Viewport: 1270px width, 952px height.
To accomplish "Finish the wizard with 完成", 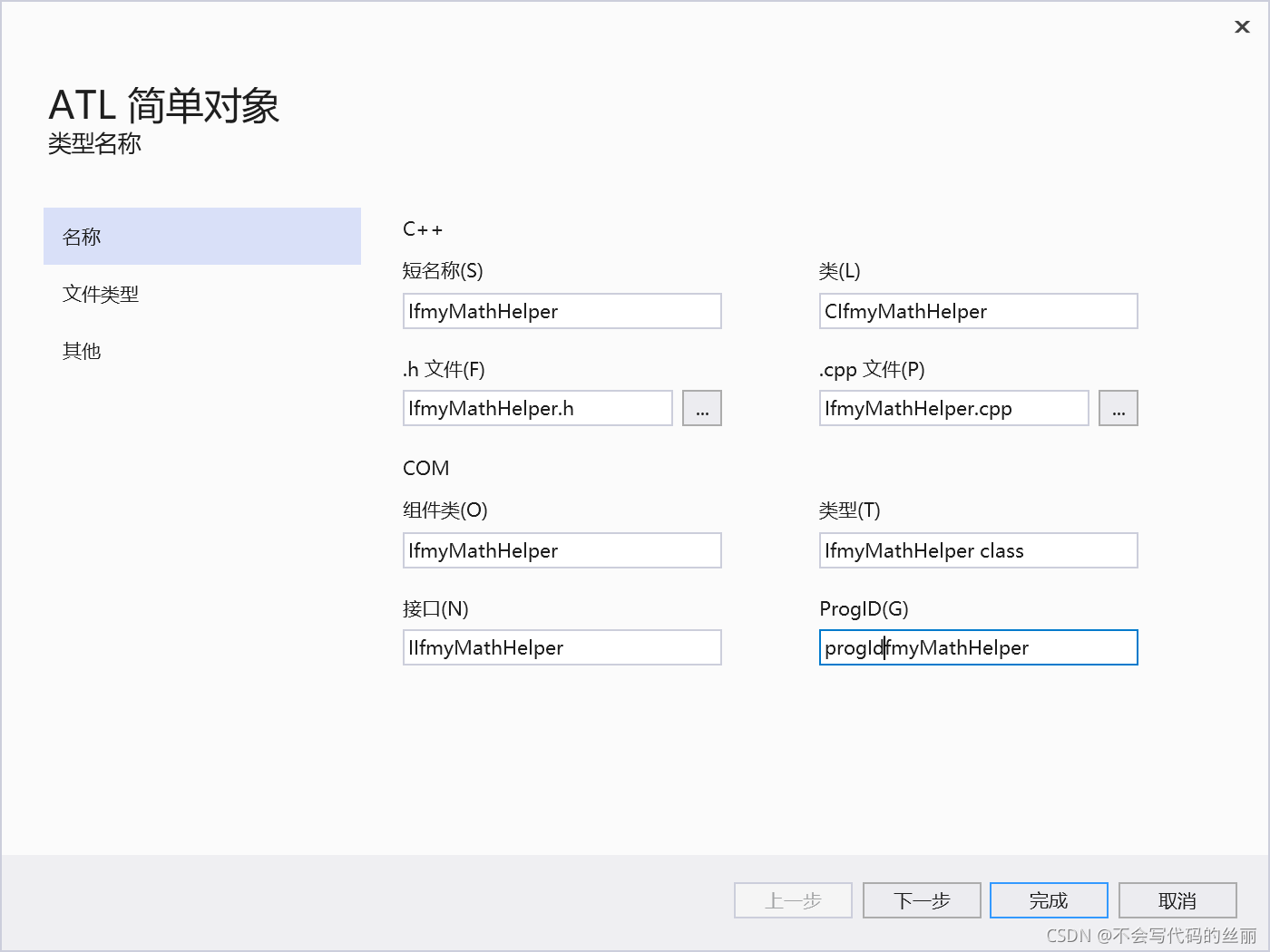I will coord(1049,900).
